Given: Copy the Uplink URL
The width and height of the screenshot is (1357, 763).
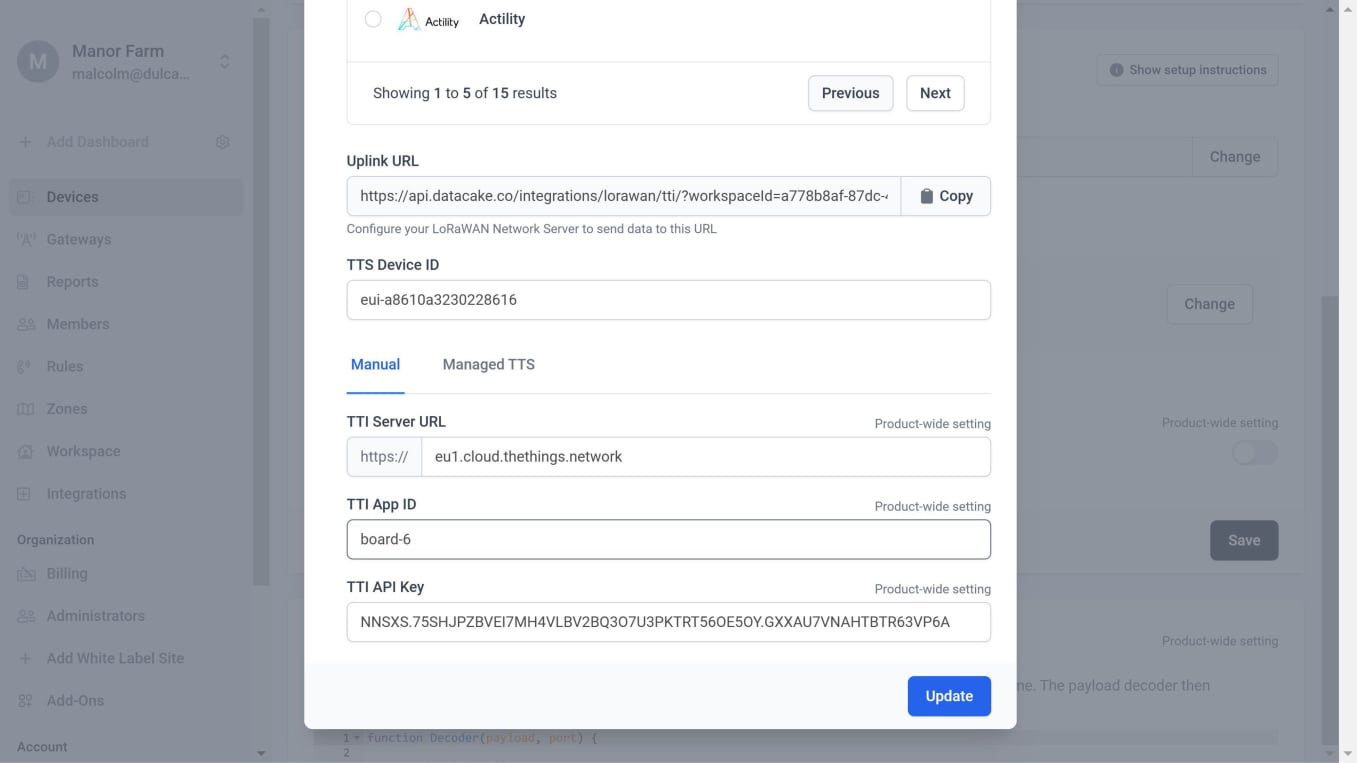Looking at the screenshot, I should pos(945,195).
